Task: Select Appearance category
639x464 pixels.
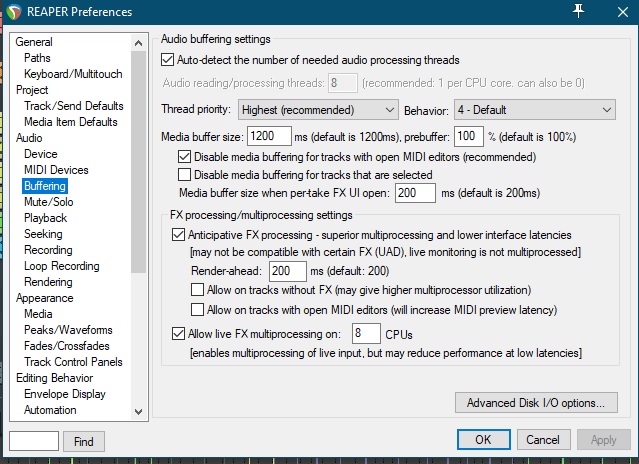Action: coord(44,298)
